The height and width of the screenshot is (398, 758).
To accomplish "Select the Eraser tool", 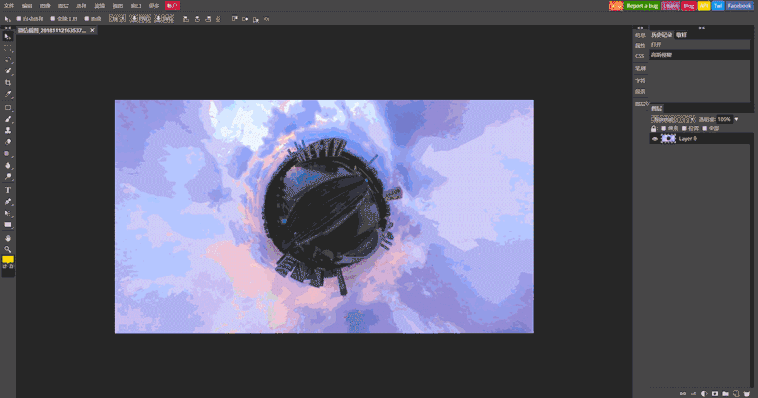I will point(8,142).
